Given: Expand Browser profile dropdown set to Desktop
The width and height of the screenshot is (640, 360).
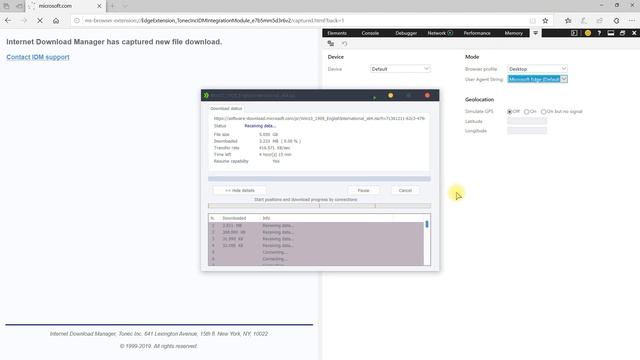Looking at the screenshot, I should click(x=537, y=69).
